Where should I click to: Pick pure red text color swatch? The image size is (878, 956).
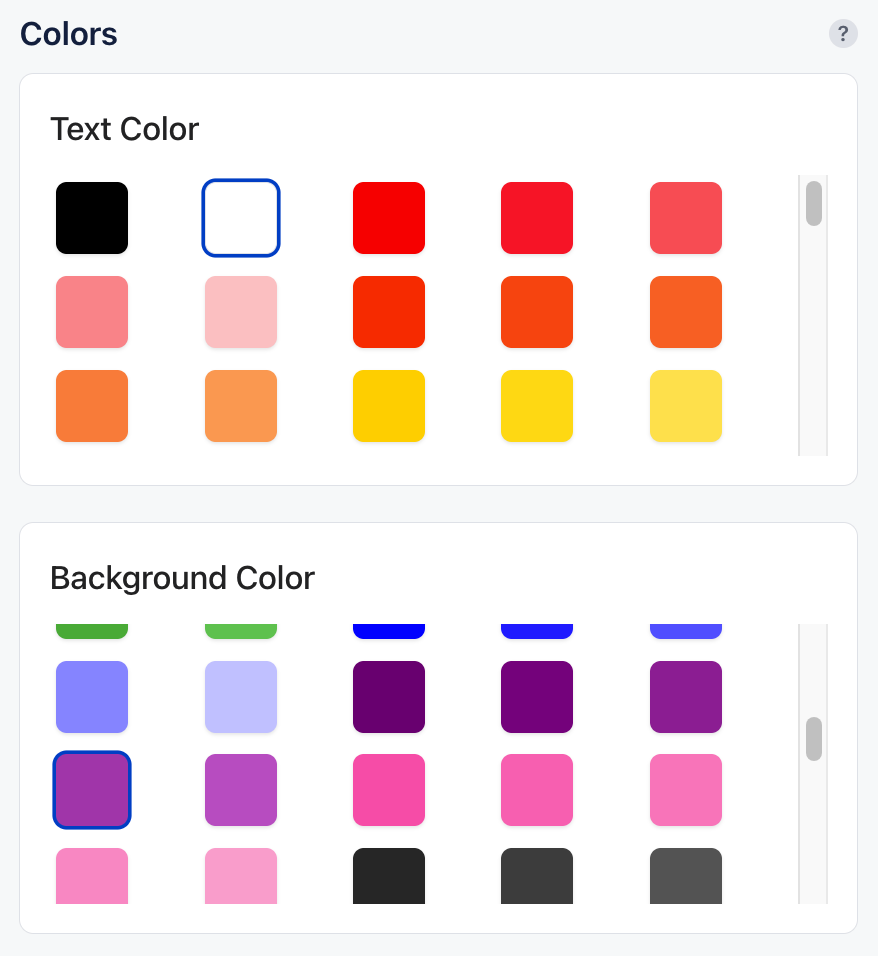pyautogui.click(x=389, y=218)
